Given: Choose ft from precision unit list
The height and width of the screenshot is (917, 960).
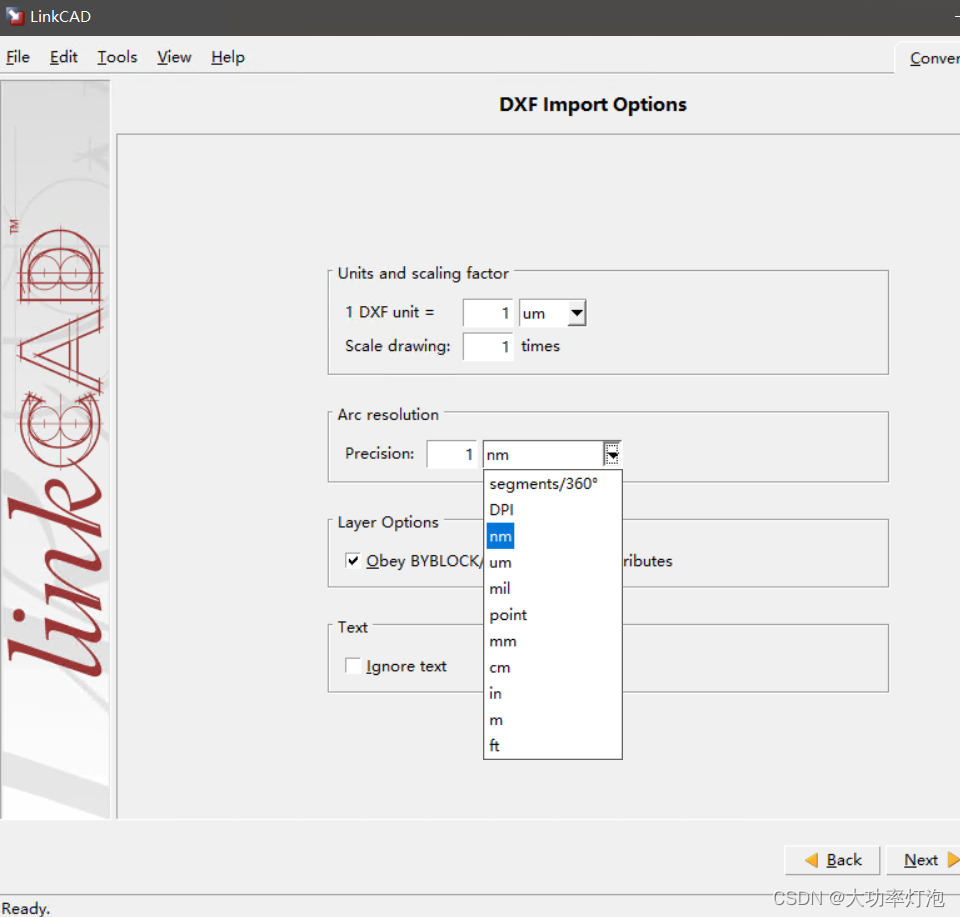Looking at the screenshot, I should pyautogui.click(x=552, y=746).
